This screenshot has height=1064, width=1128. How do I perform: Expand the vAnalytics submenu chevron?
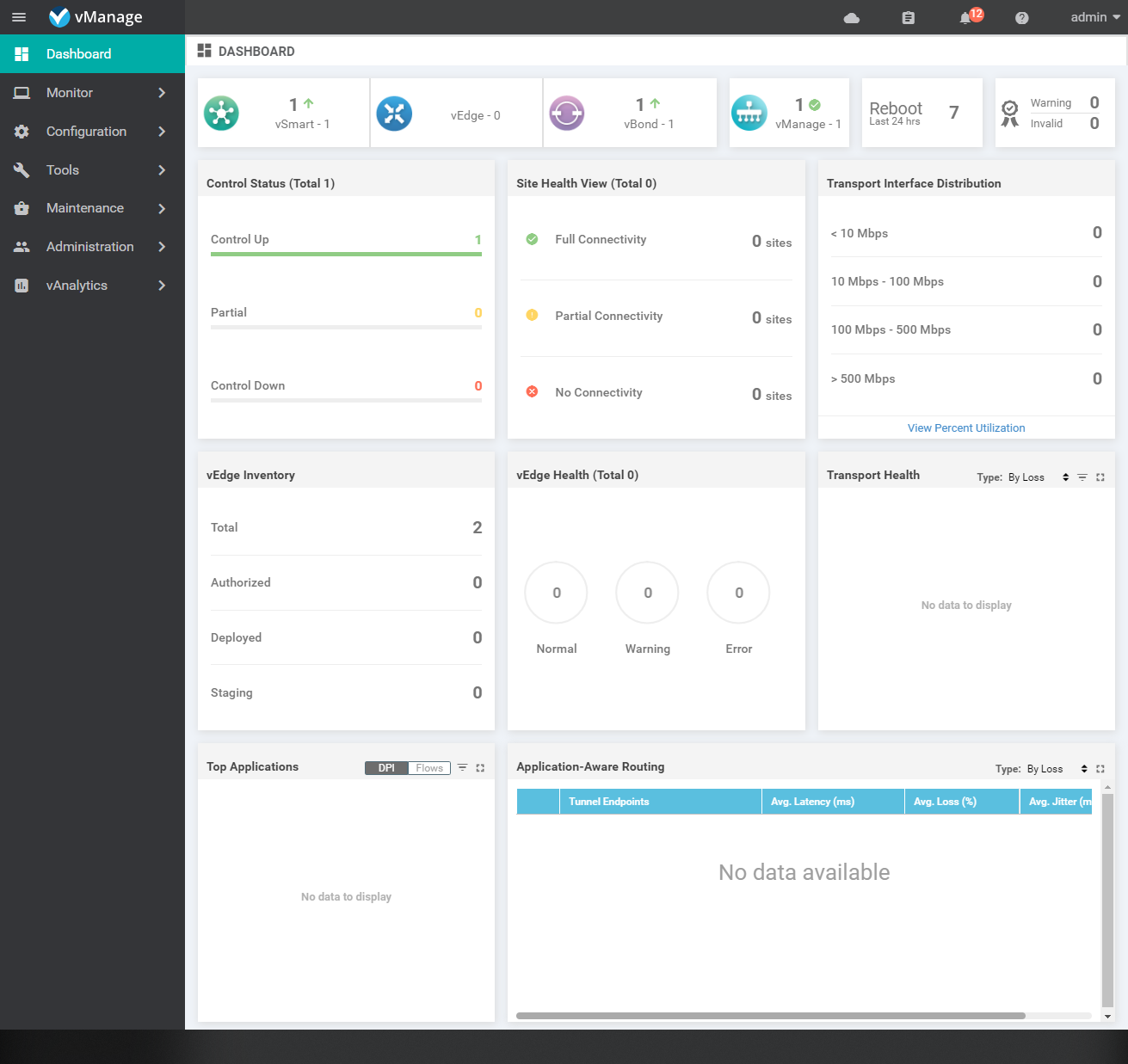162,286
